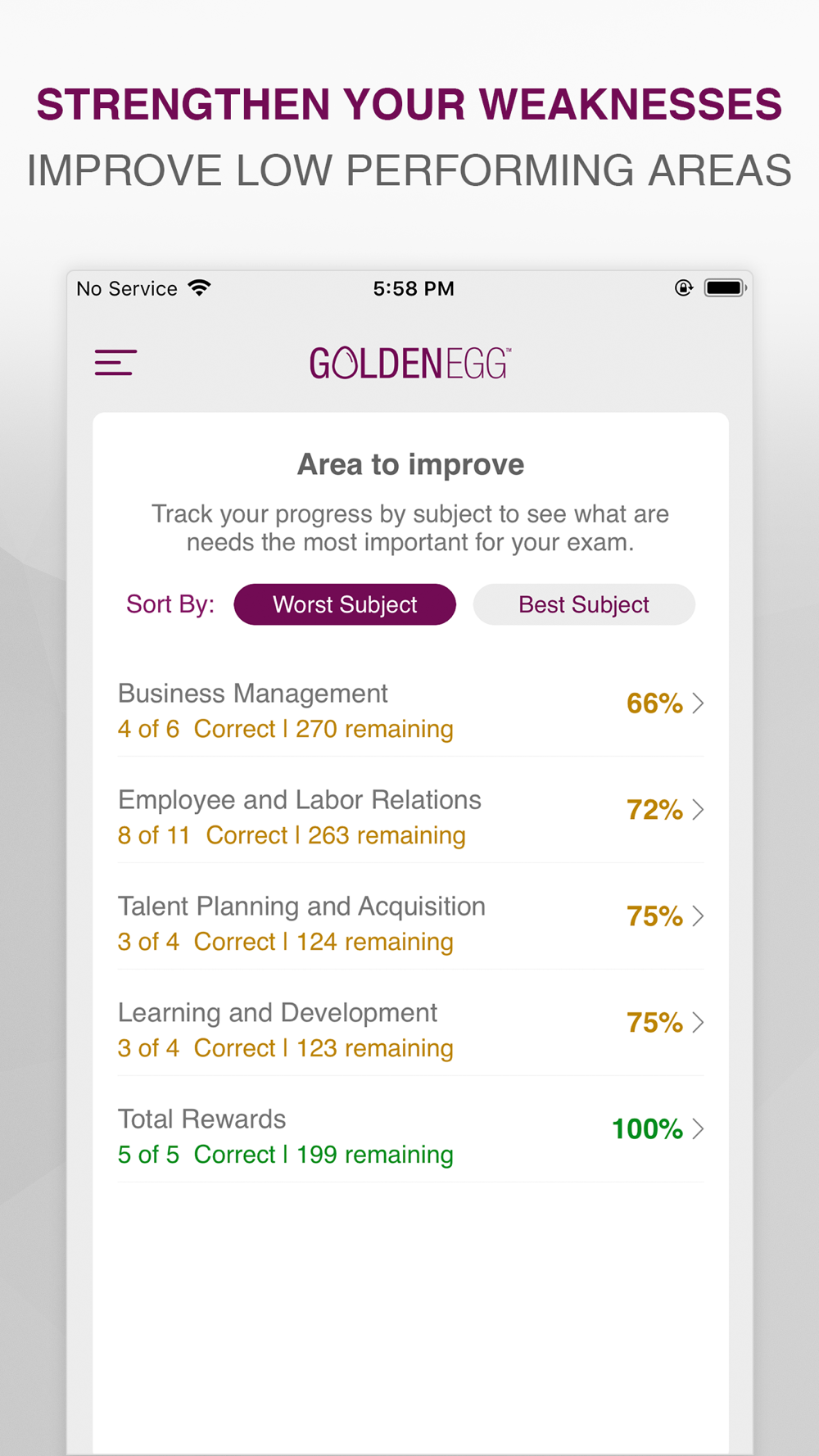Viewport: 819px width, 1456px height.
Task: Expand Total Rewards chevron arrow
Action: 698,1129
